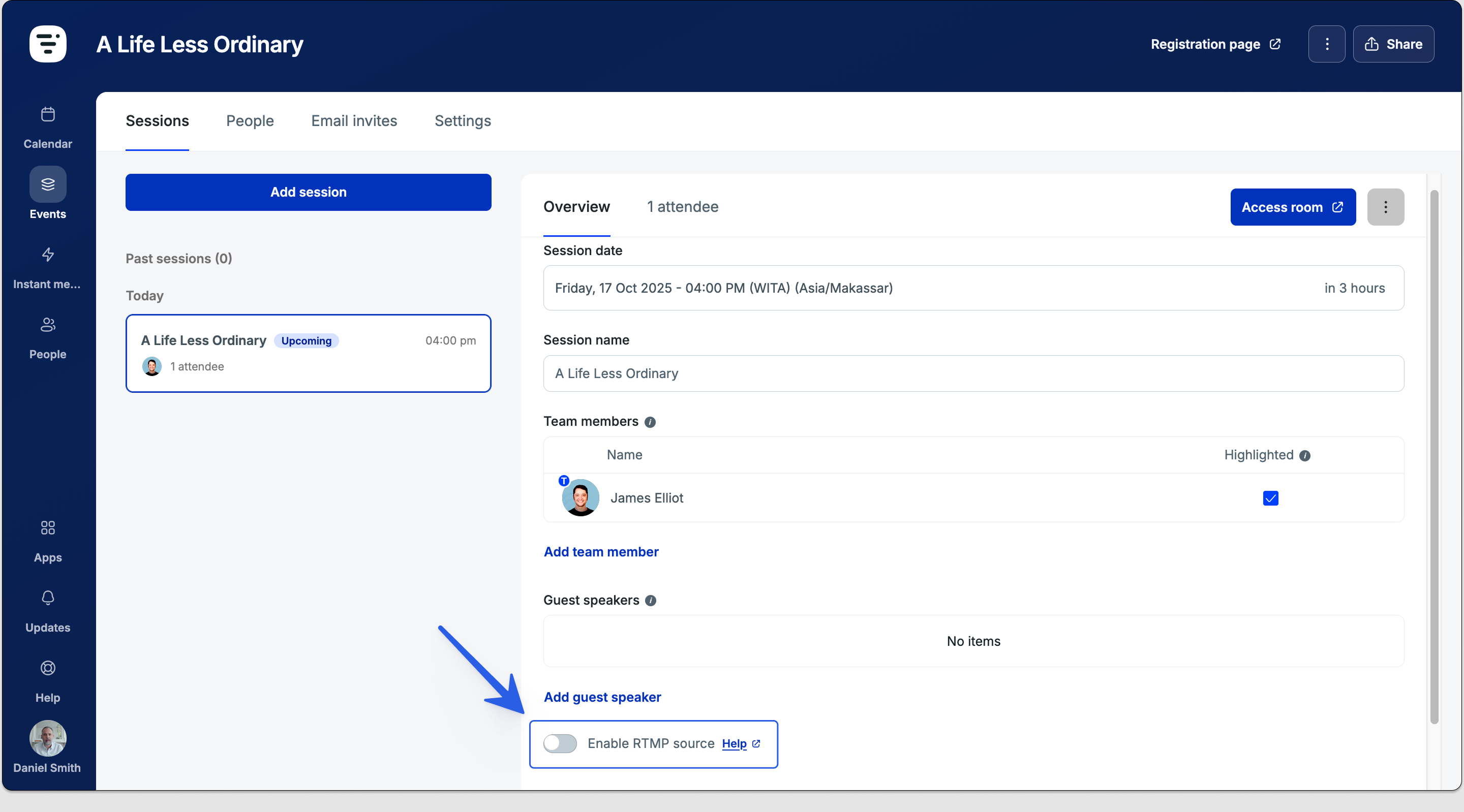Click the app logo in the top left
The image size is (1464, 812).
pos(48,44)
